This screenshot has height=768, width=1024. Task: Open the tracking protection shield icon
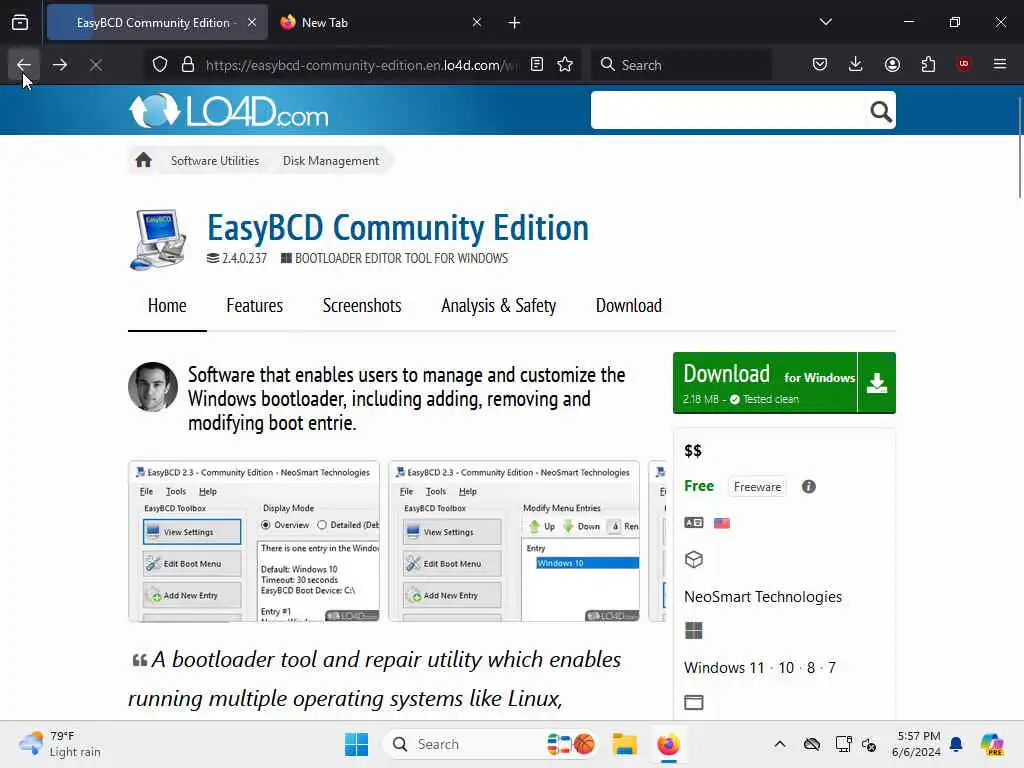tap(160, 65)
